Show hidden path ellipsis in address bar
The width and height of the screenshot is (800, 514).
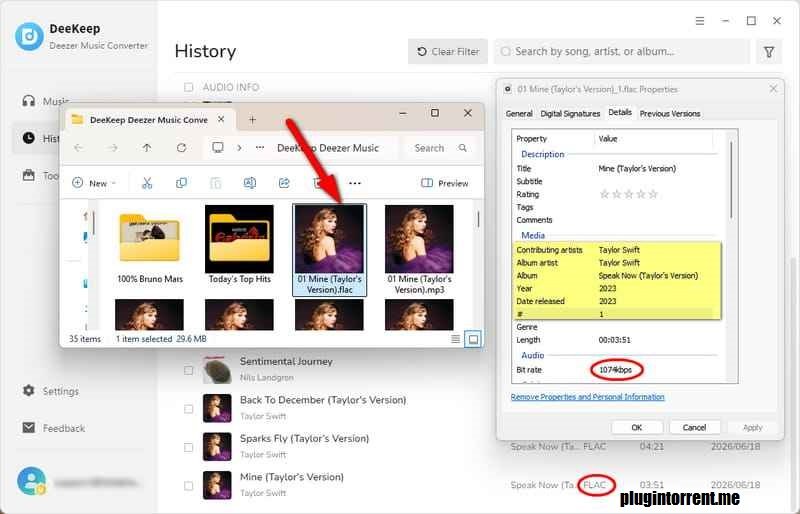coord(260,148)
